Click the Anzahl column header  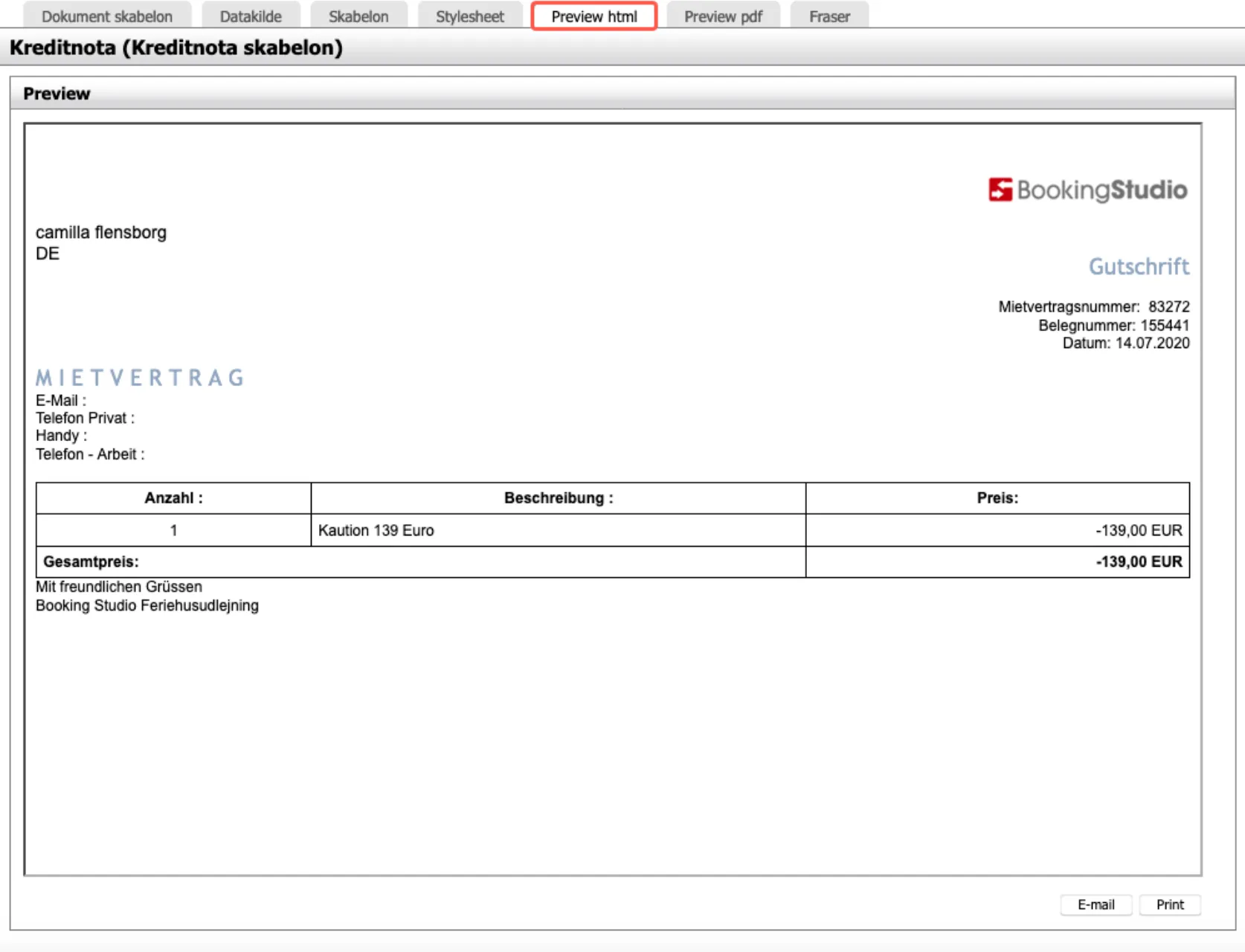tap(173, 498)
